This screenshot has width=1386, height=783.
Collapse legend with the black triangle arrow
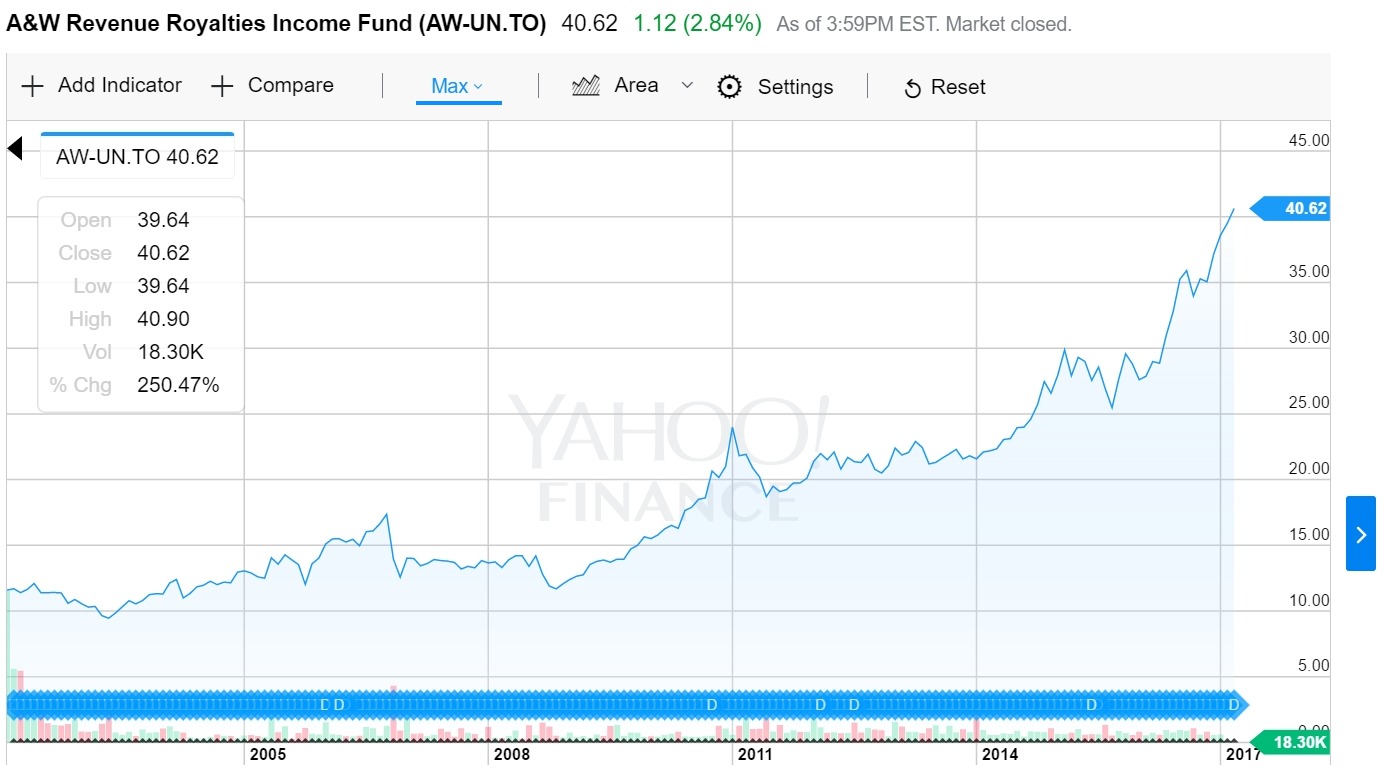point(14,150)
